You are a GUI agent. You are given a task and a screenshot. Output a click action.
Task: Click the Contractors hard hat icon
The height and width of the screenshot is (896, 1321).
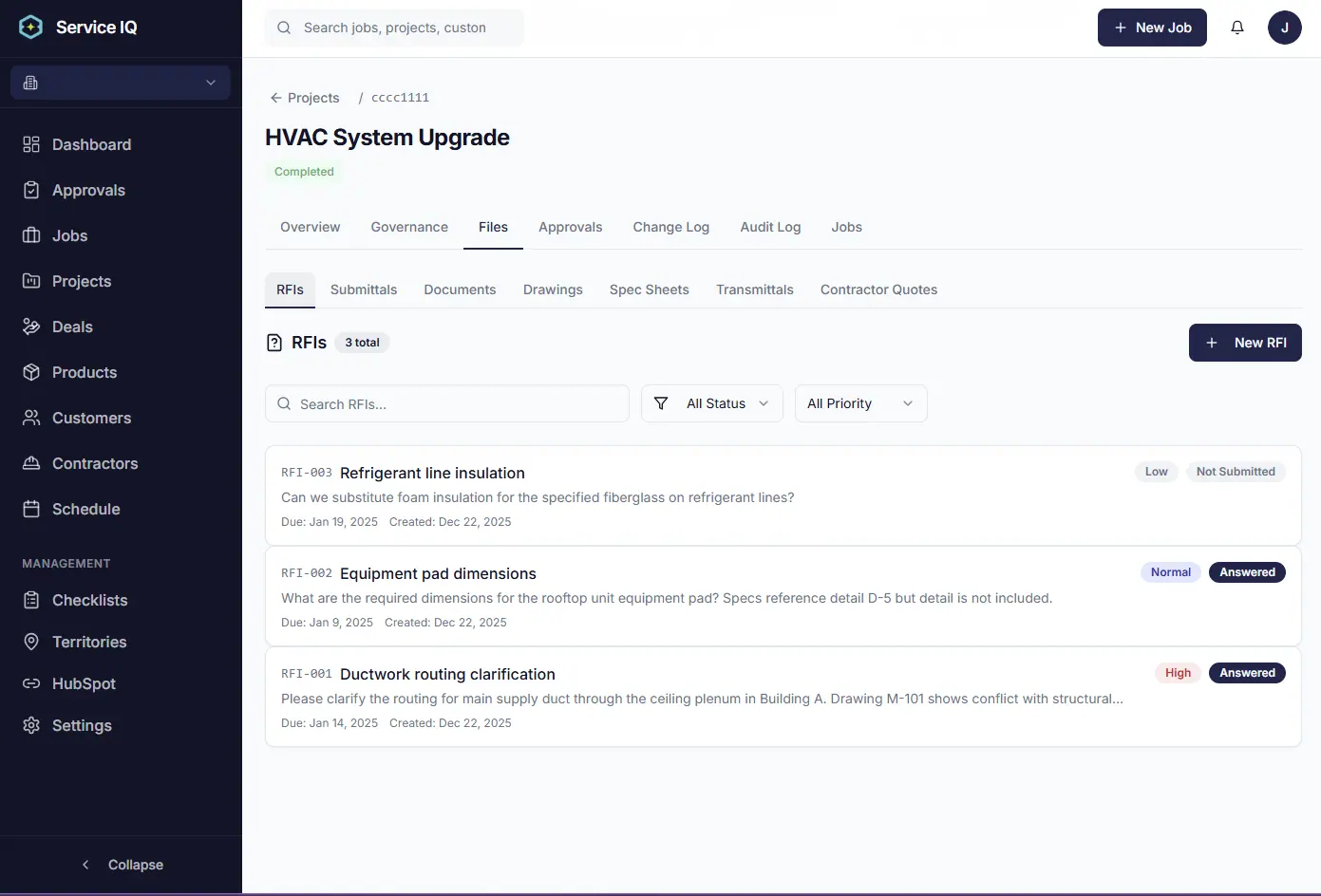(x=31, y=463)
